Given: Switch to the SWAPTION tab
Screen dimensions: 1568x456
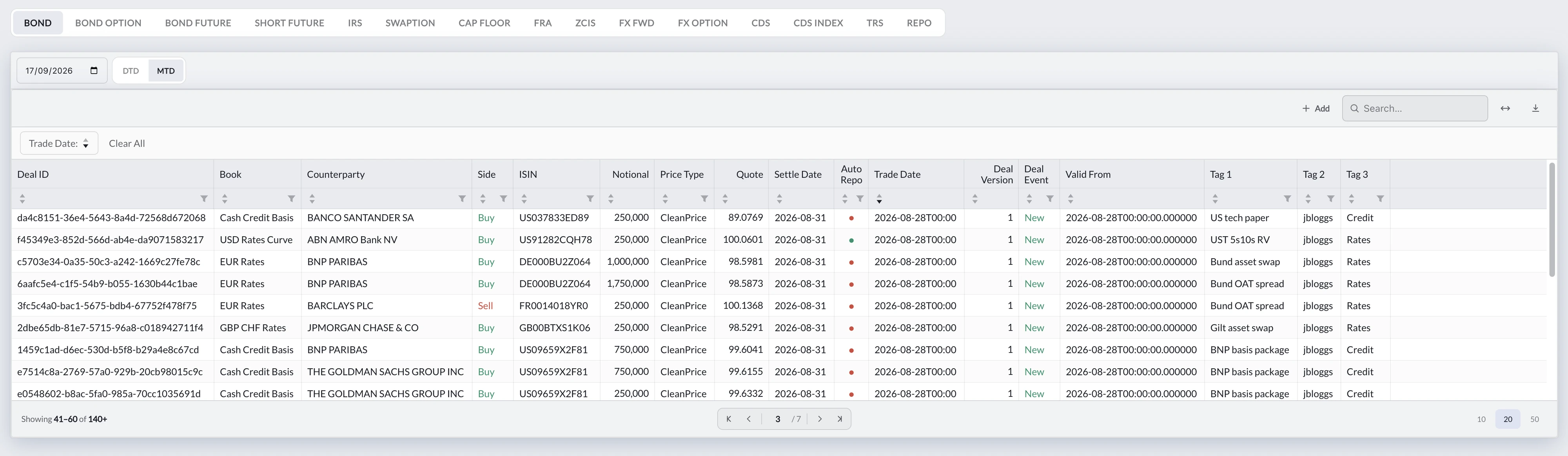Looking at the screenshot, I should click(x=410, y=23).
